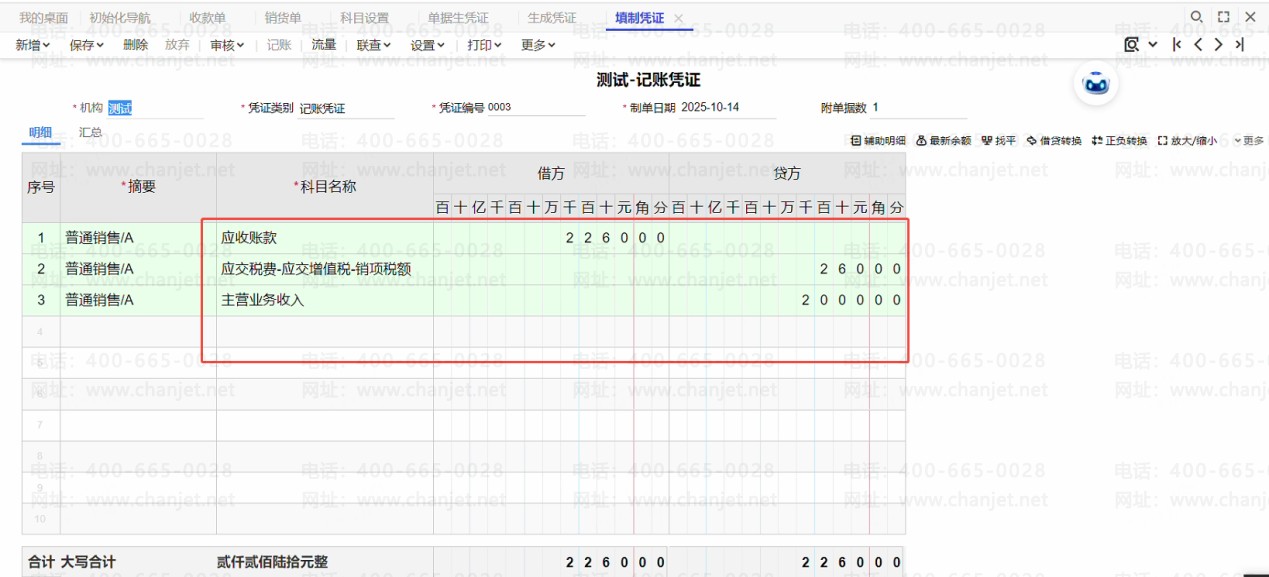Click the 放弃 button
This screenshot has height=577, width=1269.
pyautogui.click(x=177, y=45)
